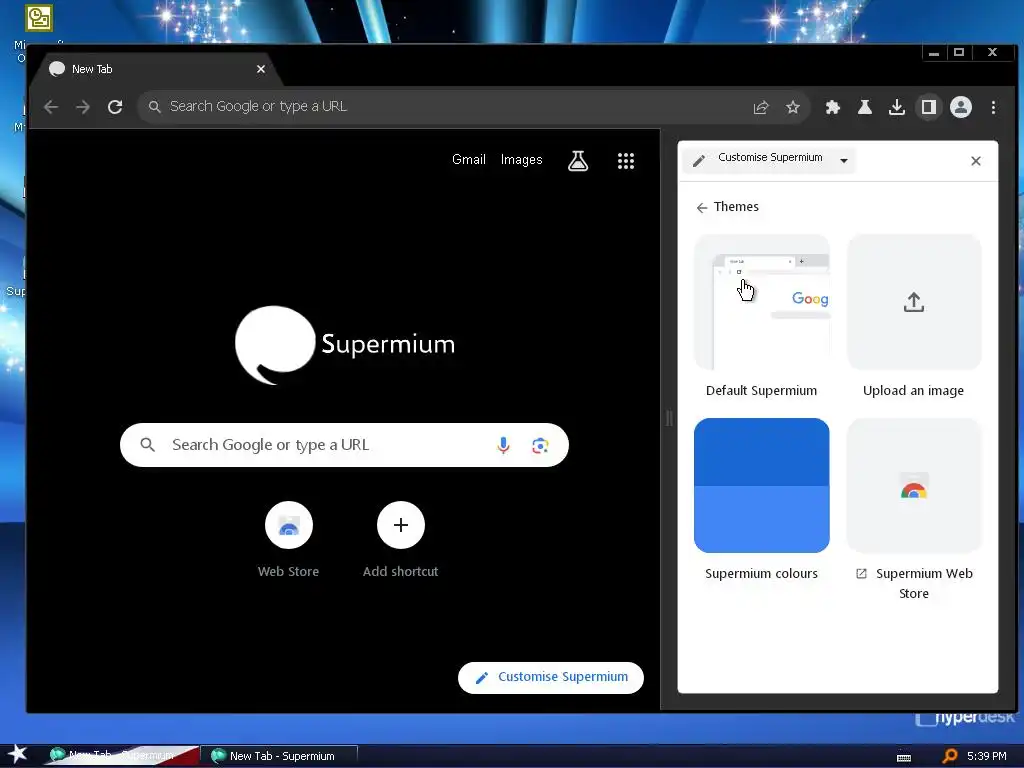1024x768 pixels.
Task: Close the New Tab tab
Action: point(261,69)
